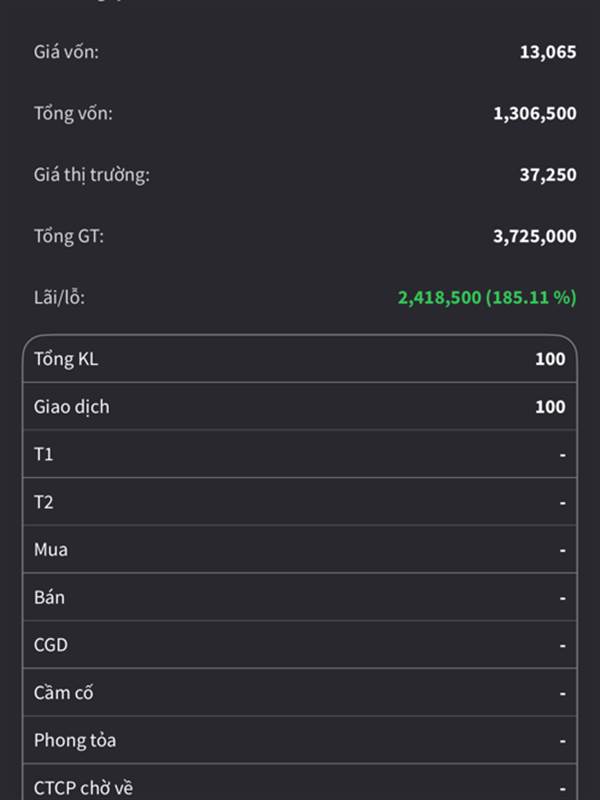Tap the Giao dịch row label
Image resolution: width=600 pixels, height=800 pixels.
pos(72,407)
